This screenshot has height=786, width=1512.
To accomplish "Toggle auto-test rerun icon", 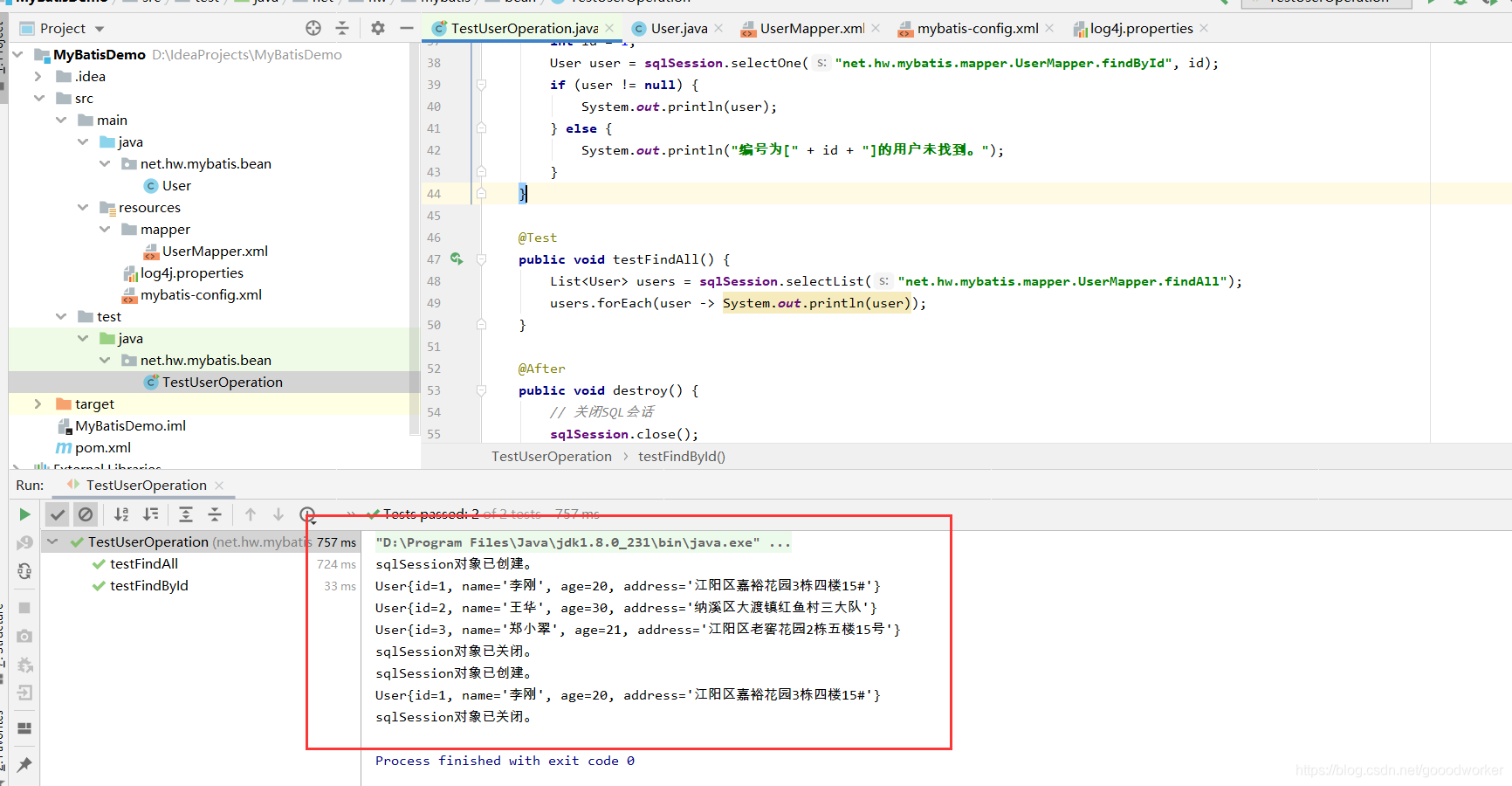I will click(x=24, y=571).
